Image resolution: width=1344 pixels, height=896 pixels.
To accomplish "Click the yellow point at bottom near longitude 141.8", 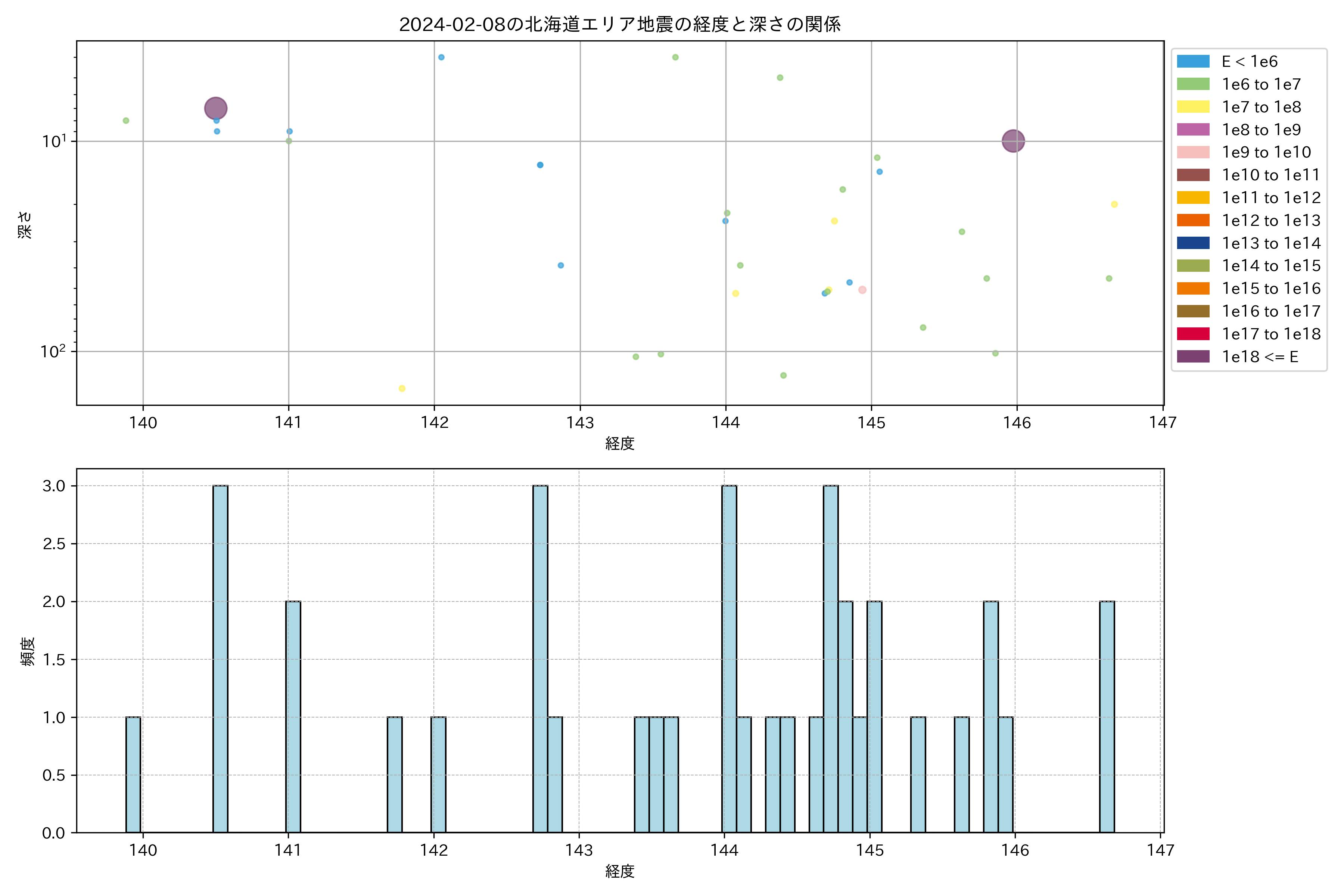I will tap(402, 389).
